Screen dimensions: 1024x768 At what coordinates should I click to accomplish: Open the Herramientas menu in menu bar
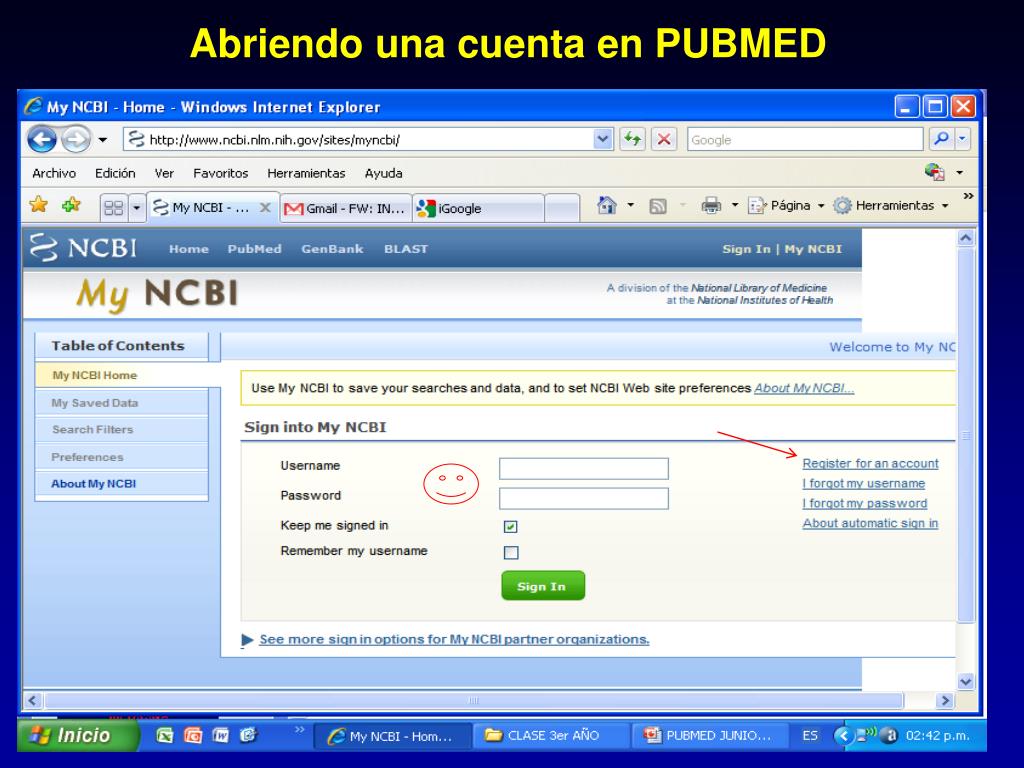point(306,173)
